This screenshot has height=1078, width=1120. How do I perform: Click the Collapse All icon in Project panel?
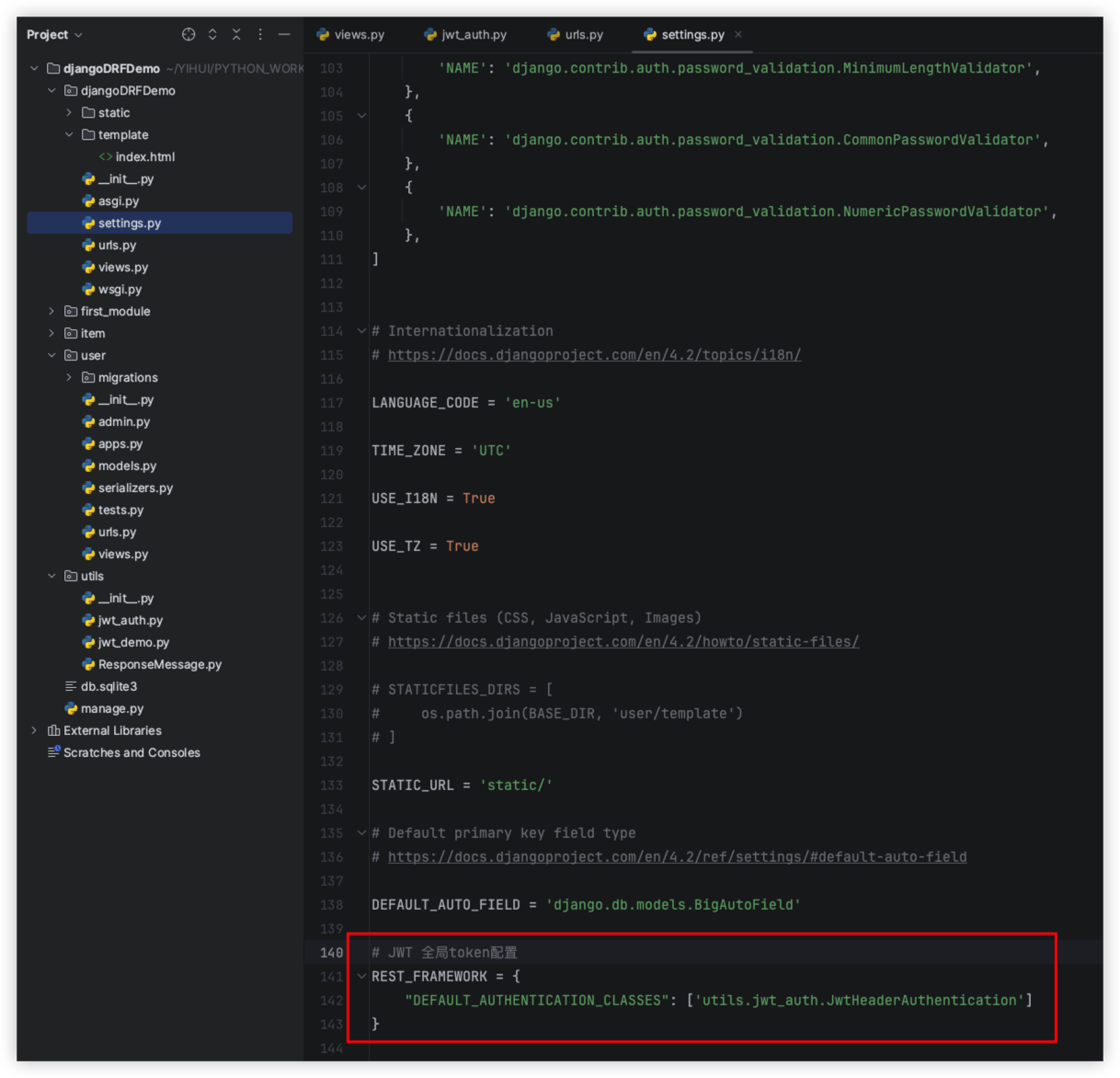(236, 34)
